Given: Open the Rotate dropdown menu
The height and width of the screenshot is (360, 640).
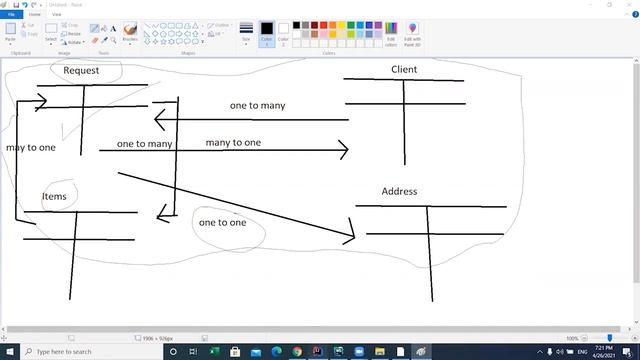Looking at the screenshot, I should click(73, 42).
